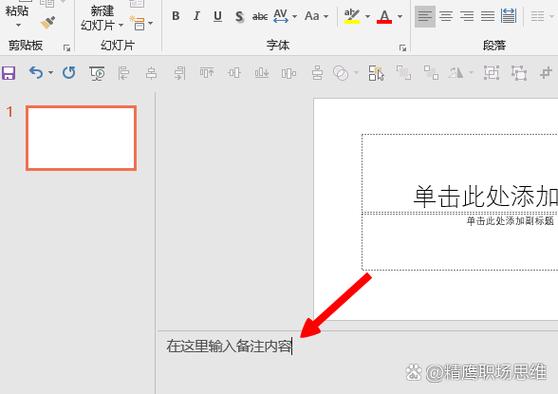Image resolution: width=558 pixels, height=394 pixels.
Task: Toggle text Shadow effect
Action: coord(239,16)
